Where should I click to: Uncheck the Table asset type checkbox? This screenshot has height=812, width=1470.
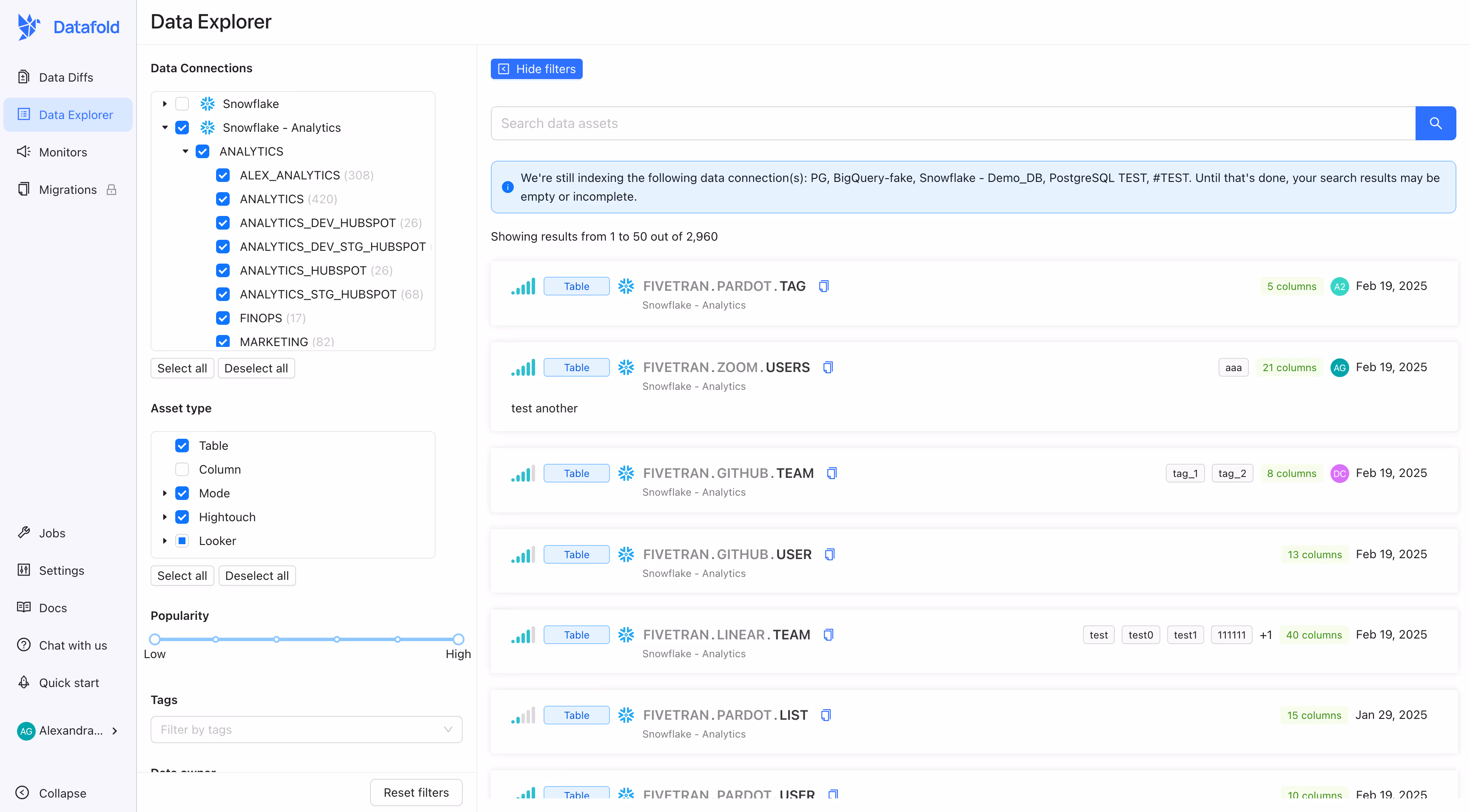click(x=182, y=446)
